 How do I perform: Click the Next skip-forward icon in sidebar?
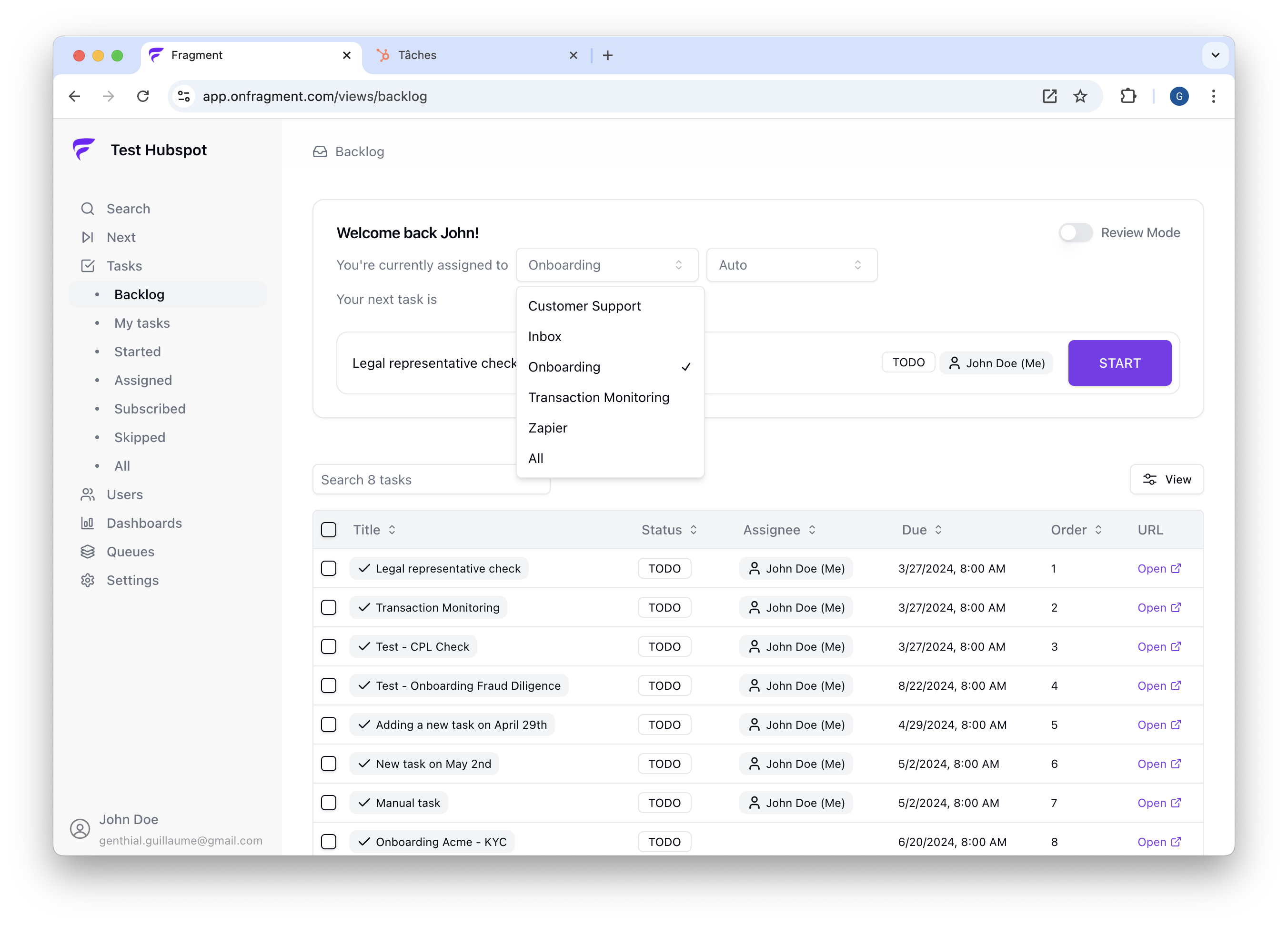[x=88, y=237]
